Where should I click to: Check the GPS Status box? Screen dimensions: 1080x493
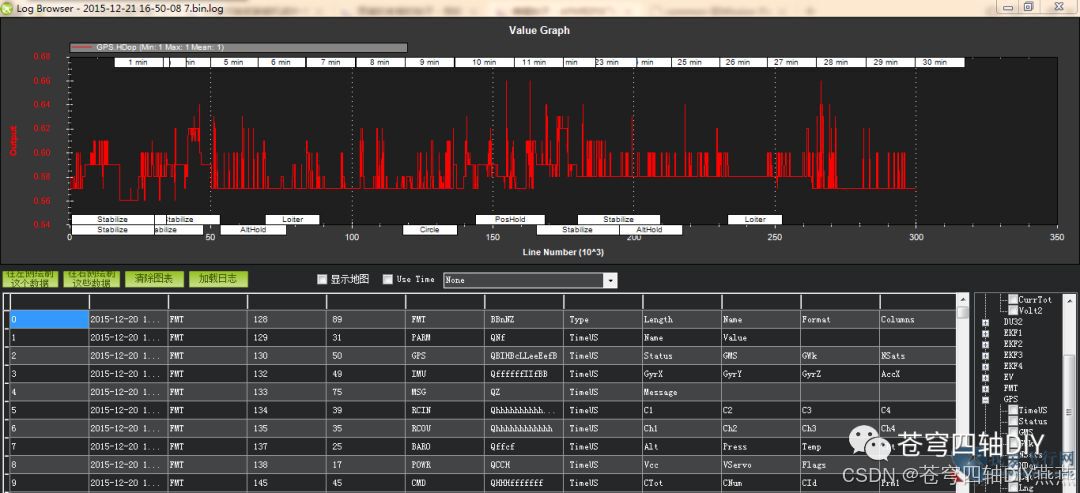(1012, 421)
